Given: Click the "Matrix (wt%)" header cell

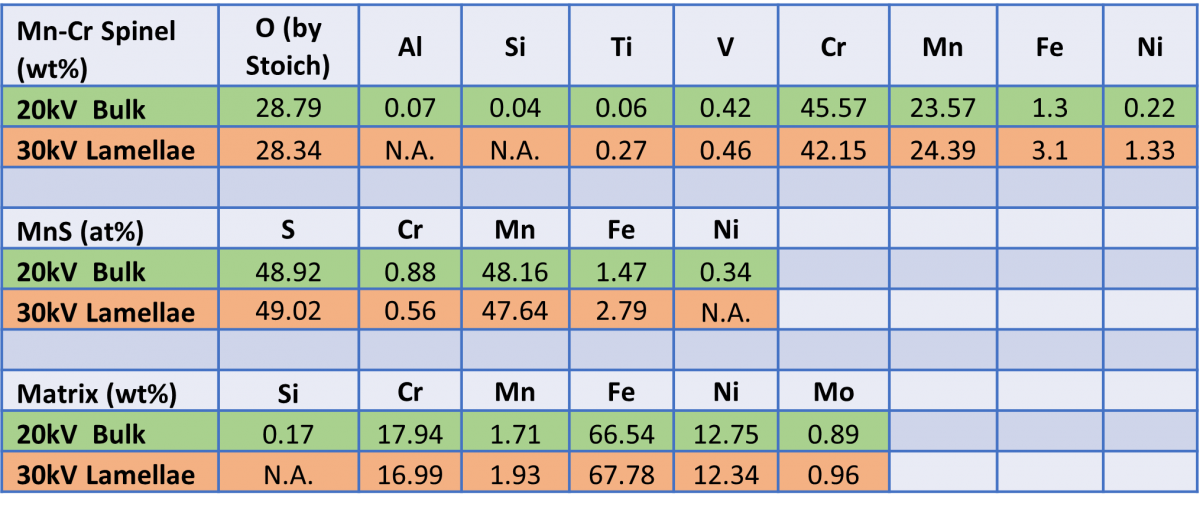Looking at the screenshot, I should pos(96,393).
